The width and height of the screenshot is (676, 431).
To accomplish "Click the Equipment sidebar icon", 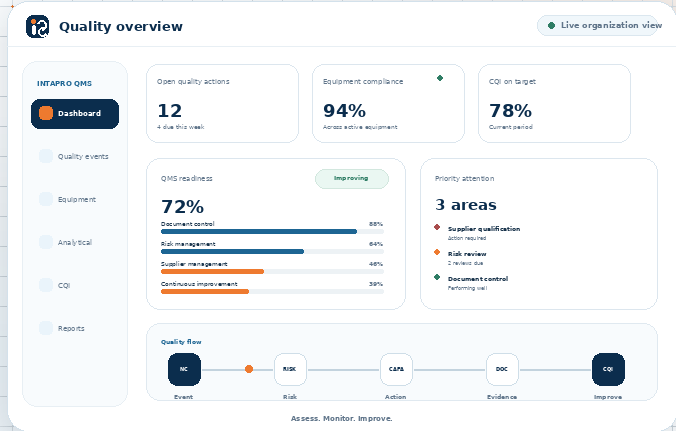I will click(46, 199).
